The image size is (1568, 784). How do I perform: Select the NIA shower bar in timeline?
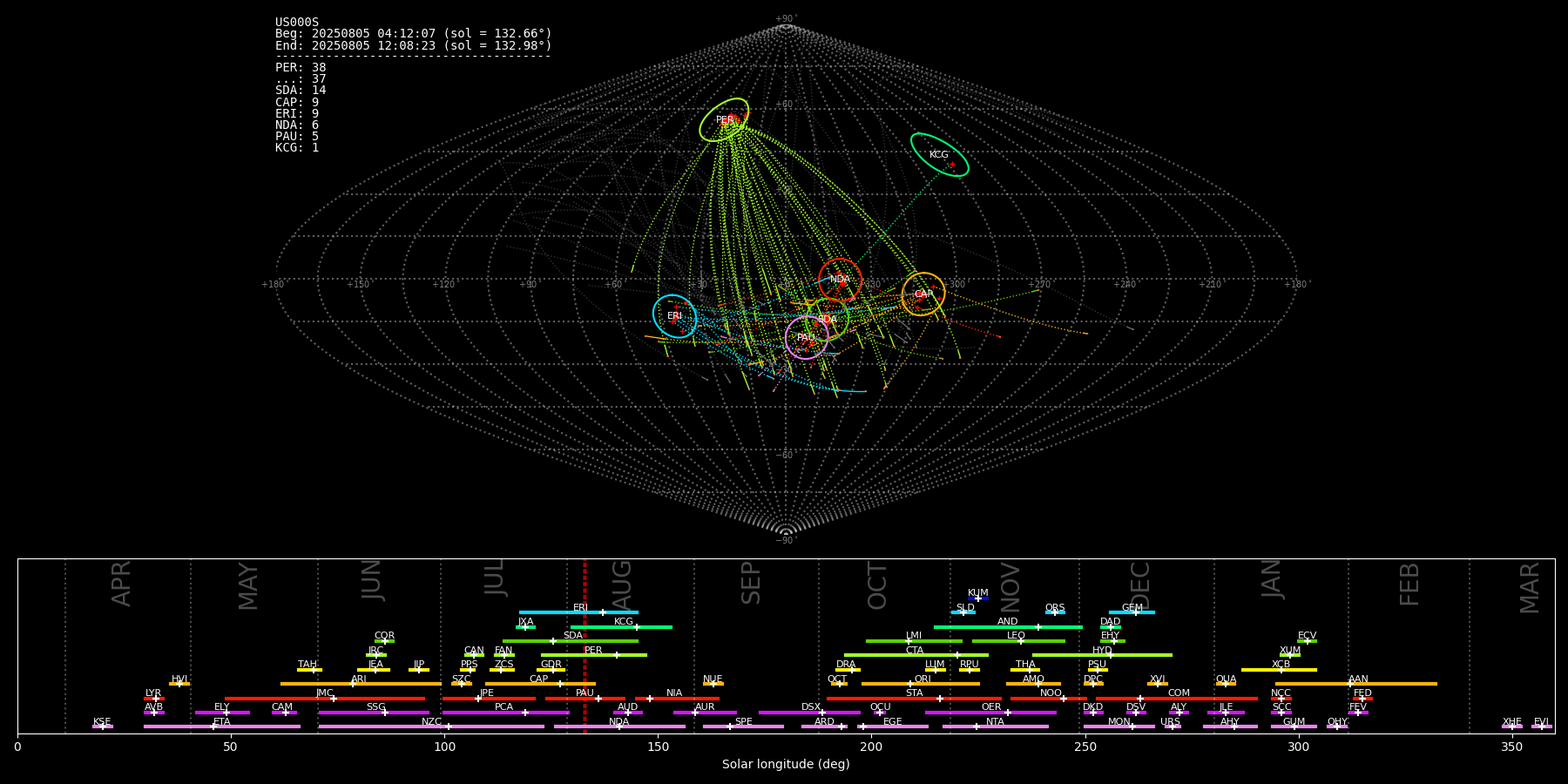677,699
